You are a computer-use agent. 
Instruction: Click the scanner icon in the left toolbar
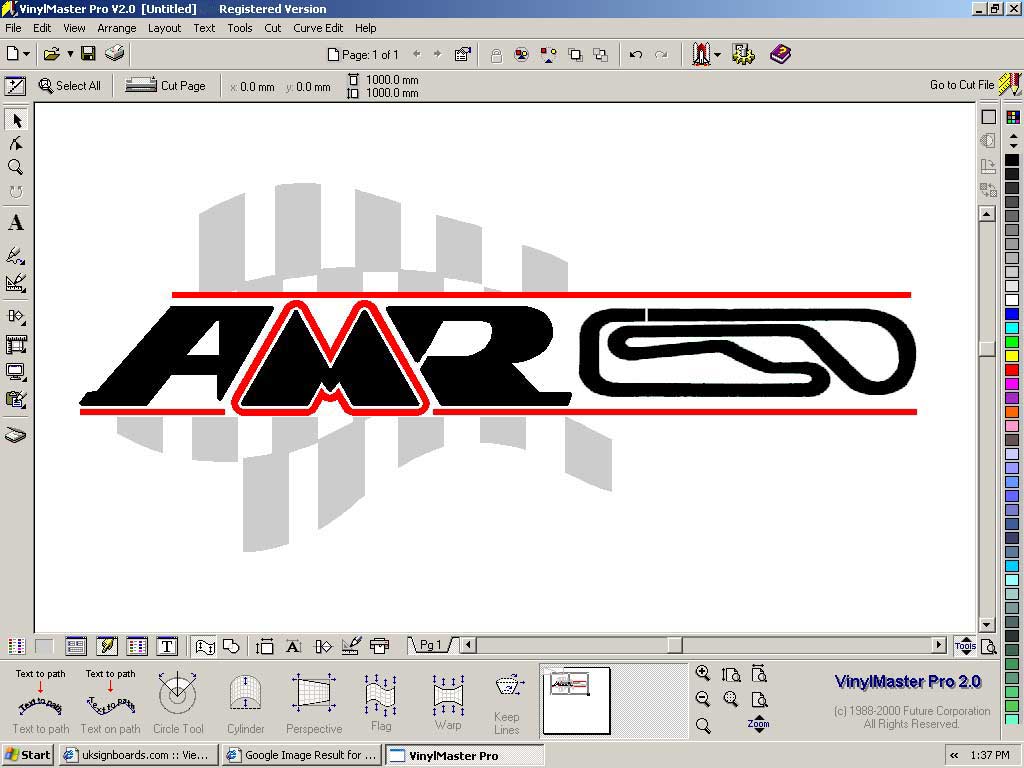tap(16, 435)
